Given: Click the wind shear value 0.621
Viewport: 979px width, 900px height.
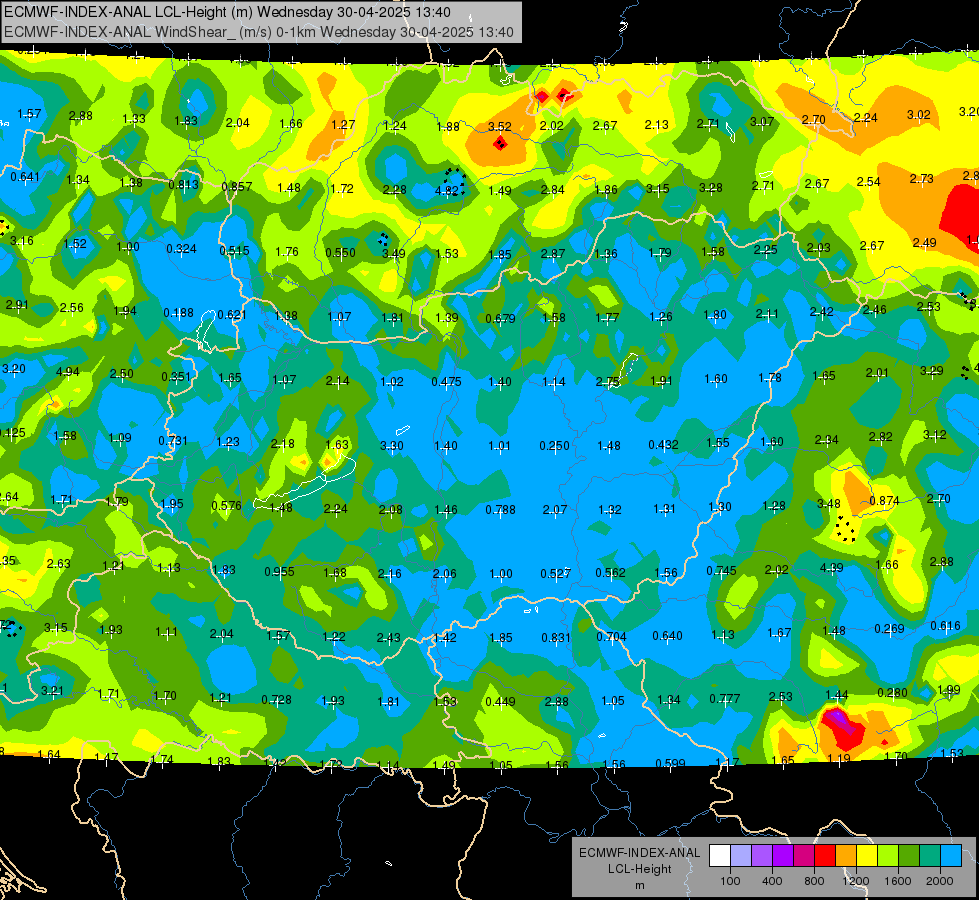Looking at the screenshot, I should click(x=232, y=315).
